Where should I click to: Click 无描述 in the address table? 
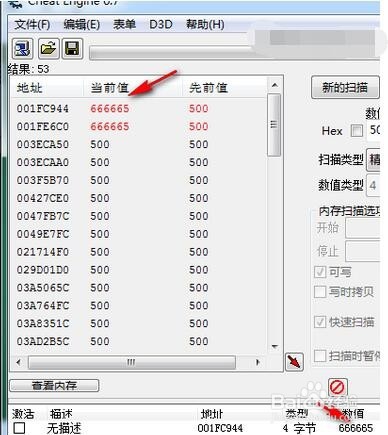click(x=64, y=428)
